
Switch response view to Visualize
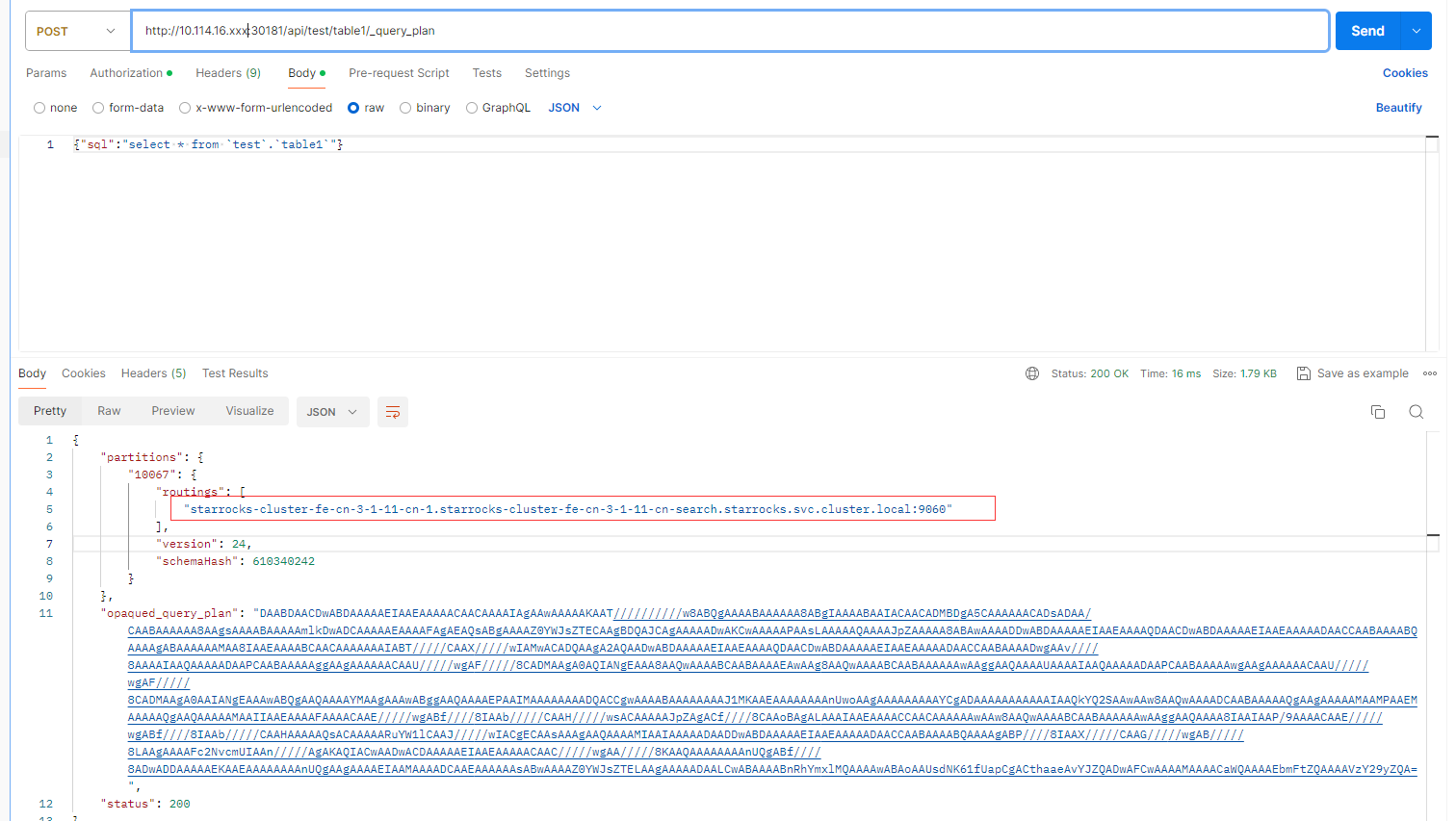(249, 411)
